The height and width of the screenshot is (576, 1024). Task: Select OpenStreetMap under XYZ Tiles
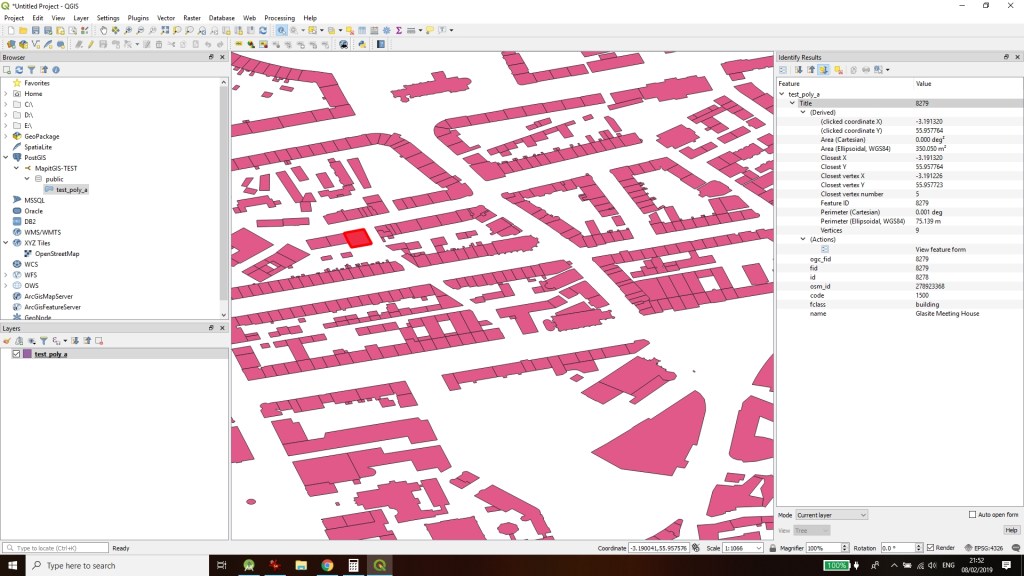click(x=57, y=254)
